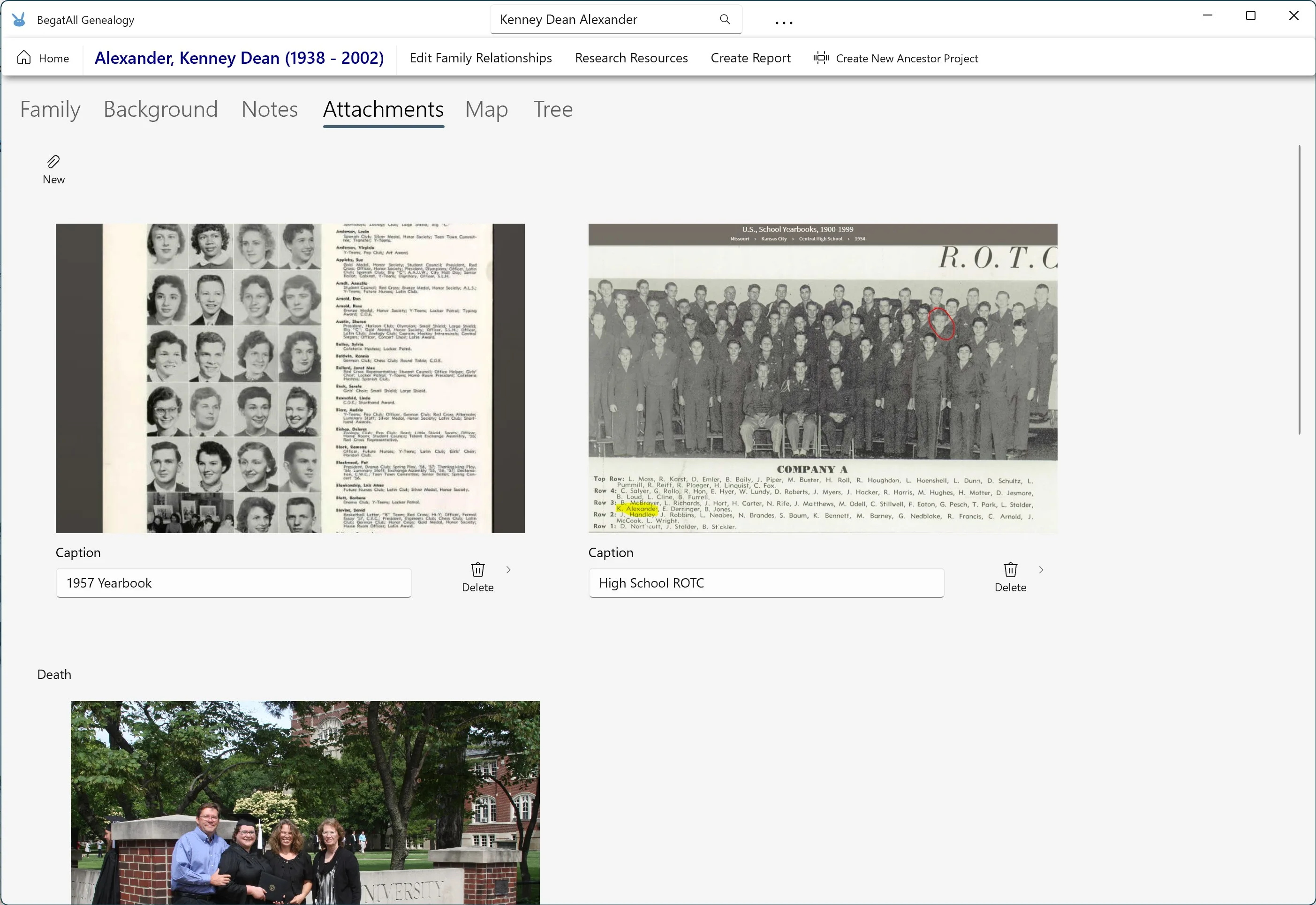Viewport: 1316px width, 905px height.
Task: Click Edit Family Relationships
Action: [x=481, y=58]
